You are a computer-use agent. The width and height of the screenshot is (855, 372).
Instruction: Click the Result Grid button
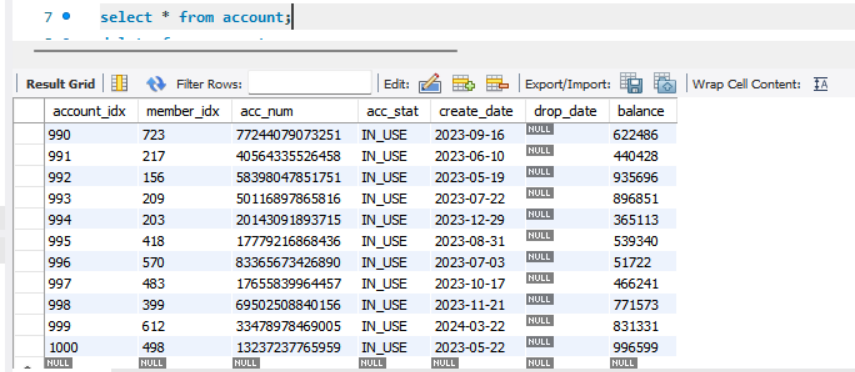(x=60, y=84)
